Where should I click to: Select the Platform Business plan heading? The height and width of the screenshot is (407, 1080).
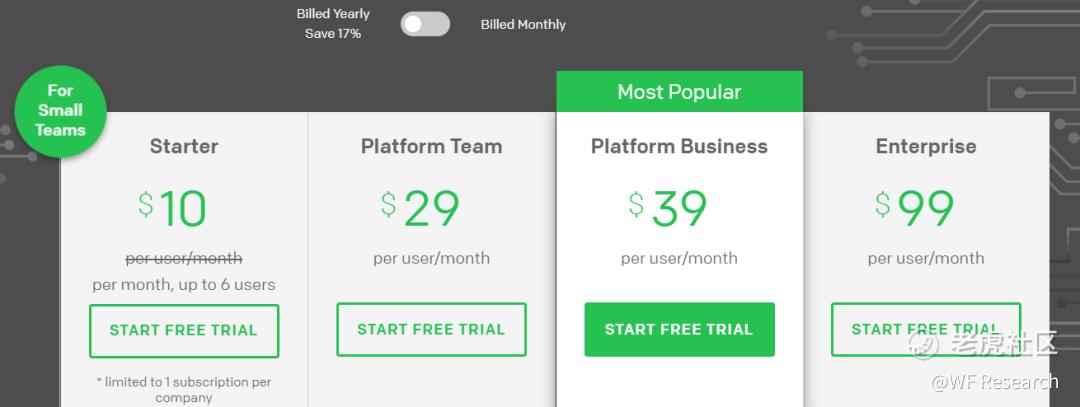pos(679,146)
